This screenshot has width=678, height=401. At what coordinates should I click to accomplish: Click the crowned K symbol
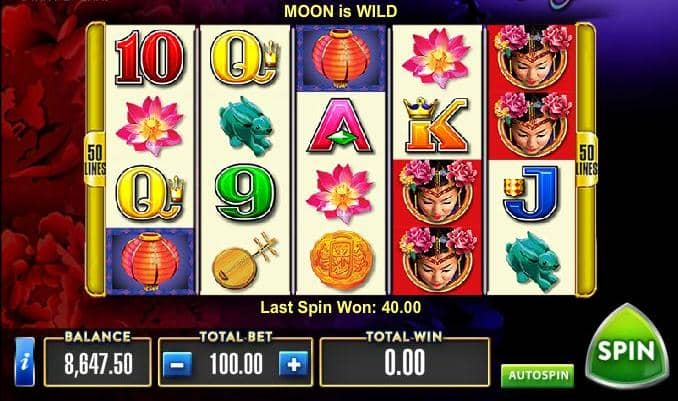coord(435,125)
